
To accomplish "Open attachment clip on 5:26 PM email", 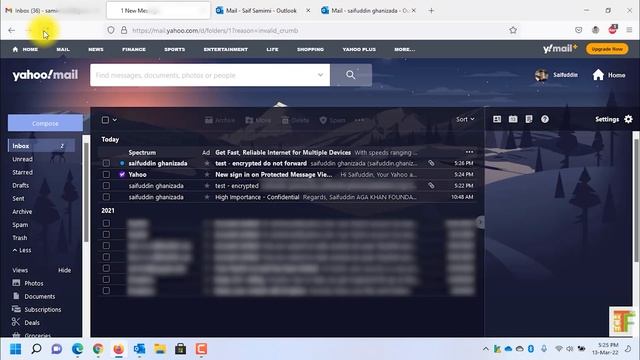I will (x=431, y=163).
